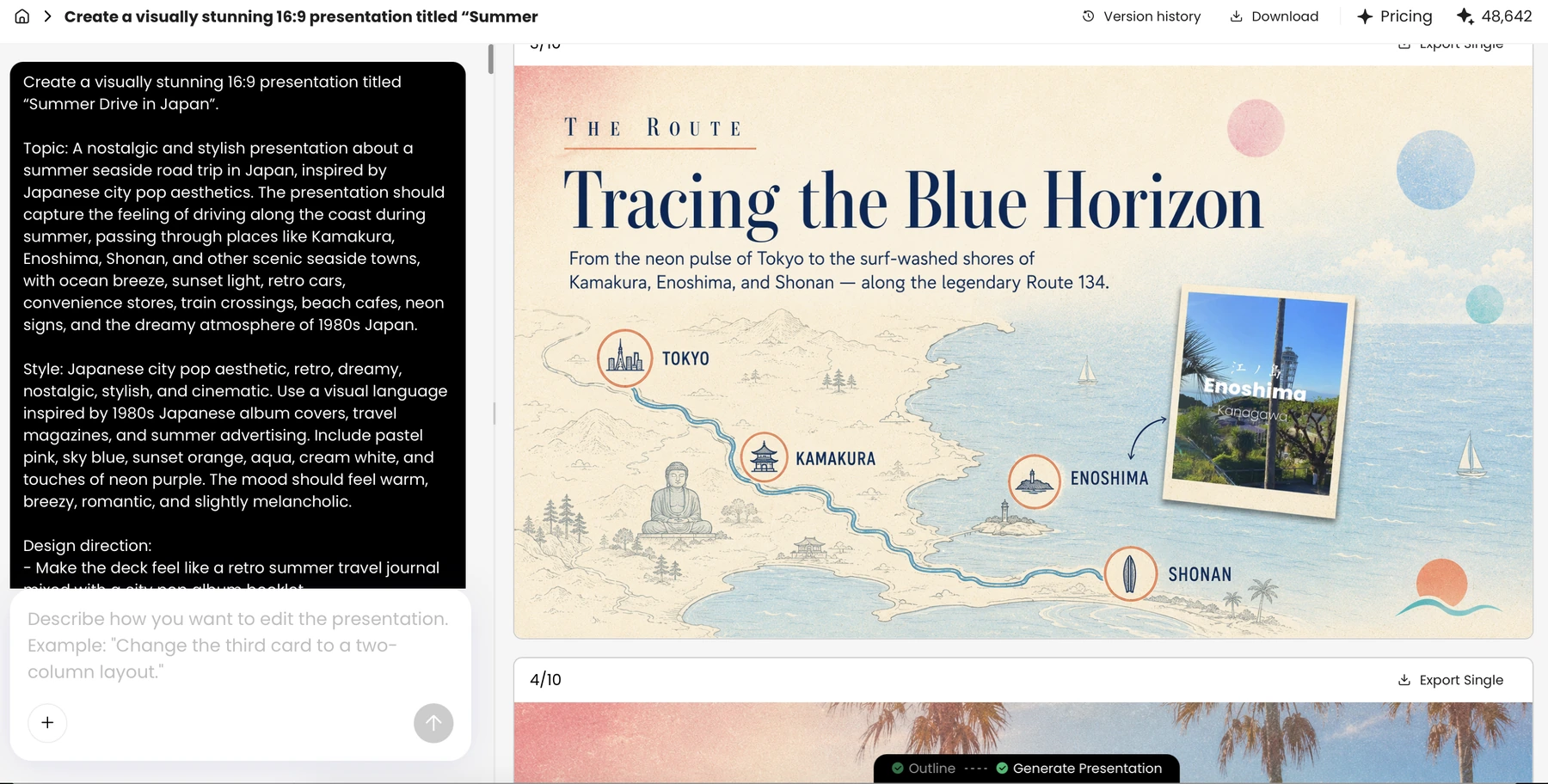Image resolution: width=1548 pixels, height=784 pixels.
Task: Click 'THE ROUTE' slide label
Action: (x=654, y=128)
